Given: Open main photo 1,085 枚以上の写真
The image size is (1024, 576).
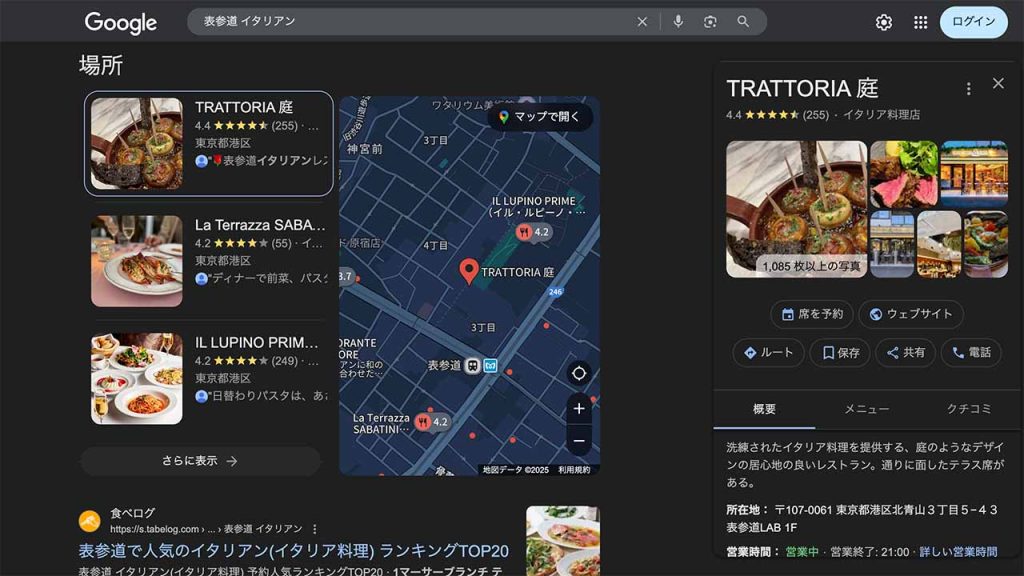Looking at the screenshot, I should [796, 209].
